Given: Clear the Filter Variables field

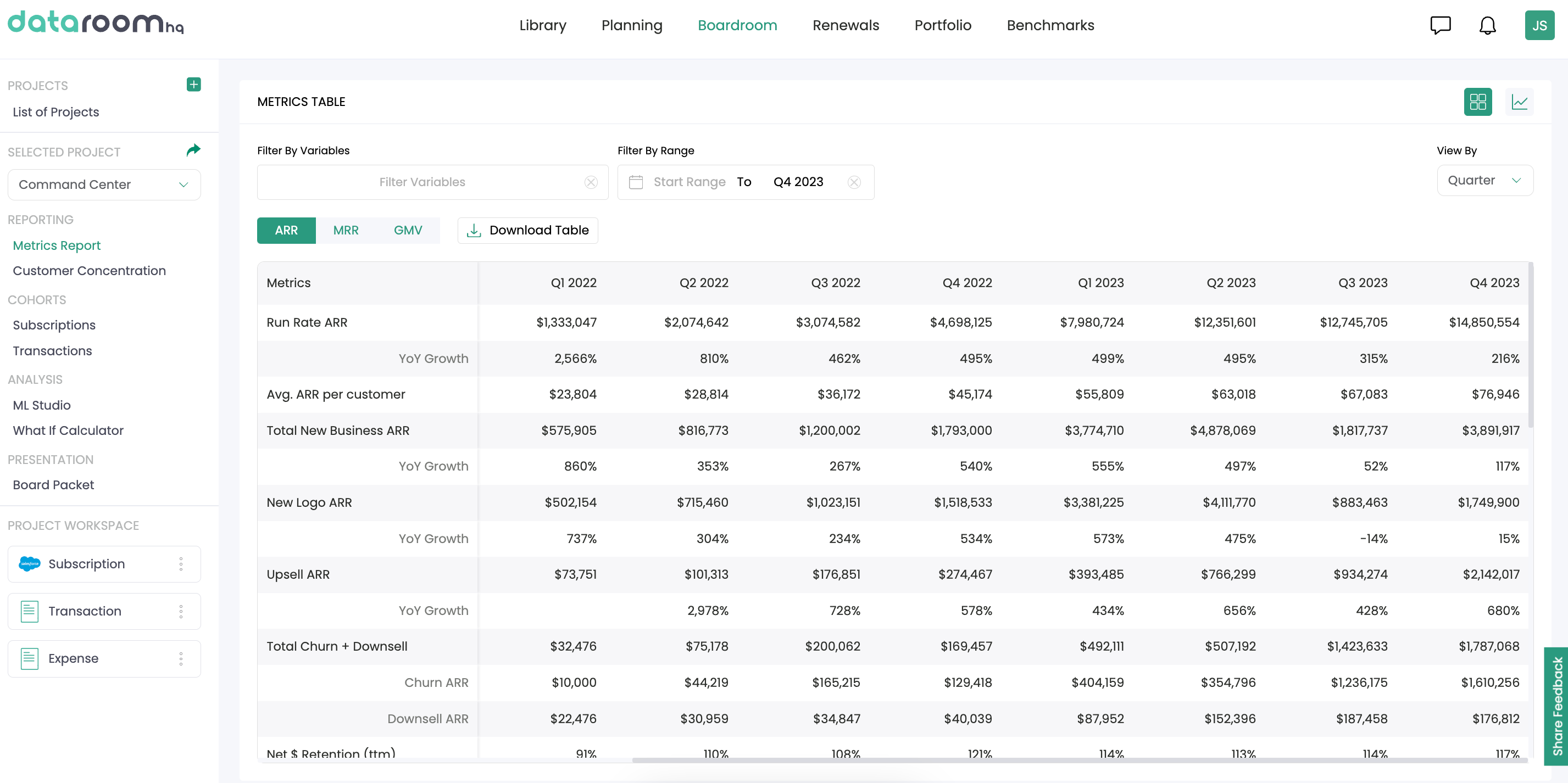Looking at the screenshot, I should tap(591, 182).
